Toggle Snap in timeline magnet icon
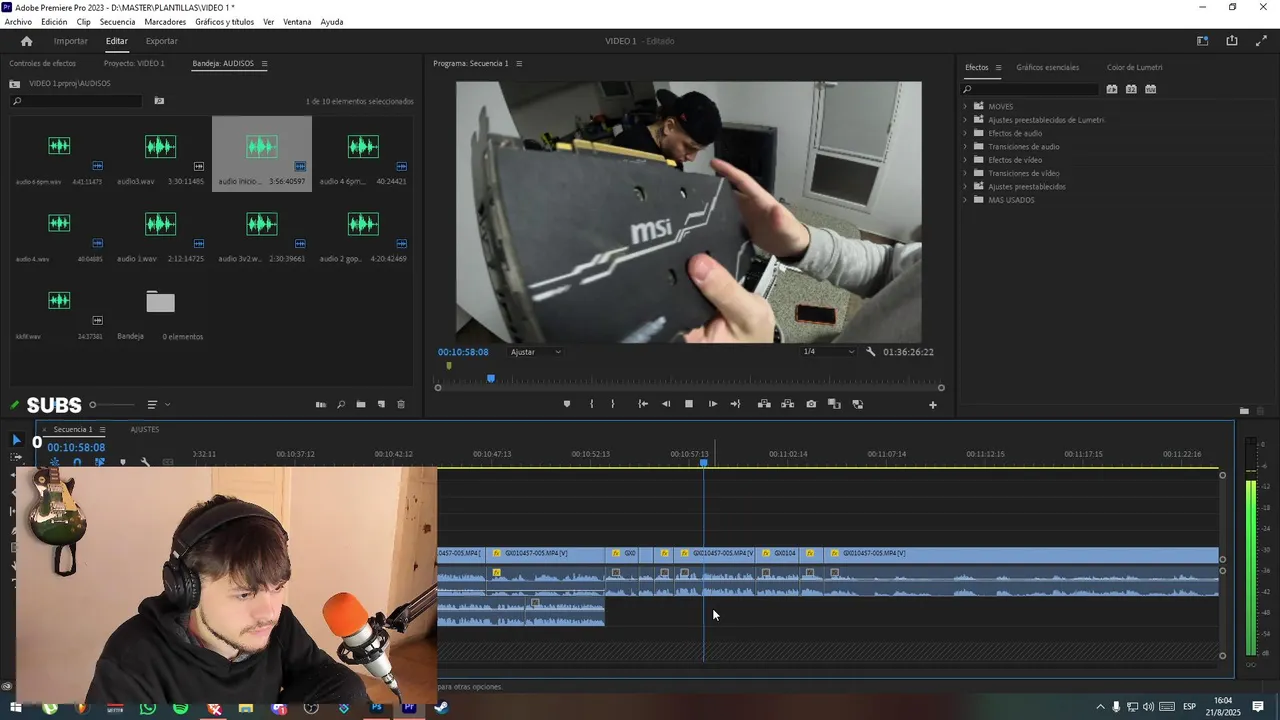Screen dimensions: 1280x720 pyautogui.click(x=77, y=462)
